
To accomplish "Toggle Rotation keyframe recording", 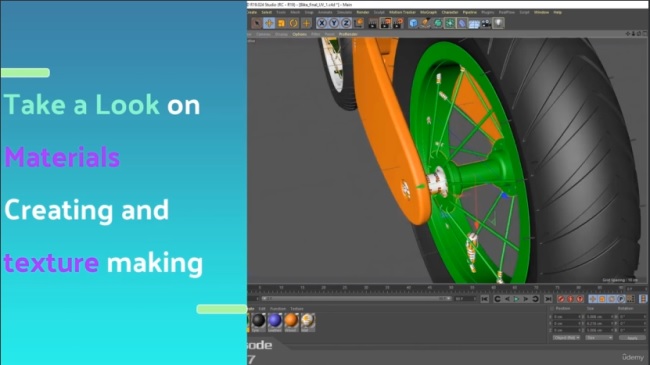I will [612, 299].
